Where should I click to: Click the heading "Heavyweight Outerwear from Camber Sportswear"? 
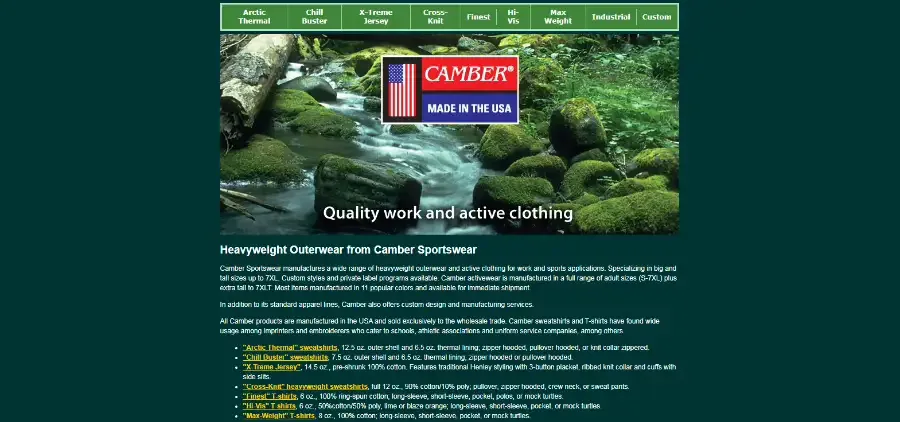[348, 250]
